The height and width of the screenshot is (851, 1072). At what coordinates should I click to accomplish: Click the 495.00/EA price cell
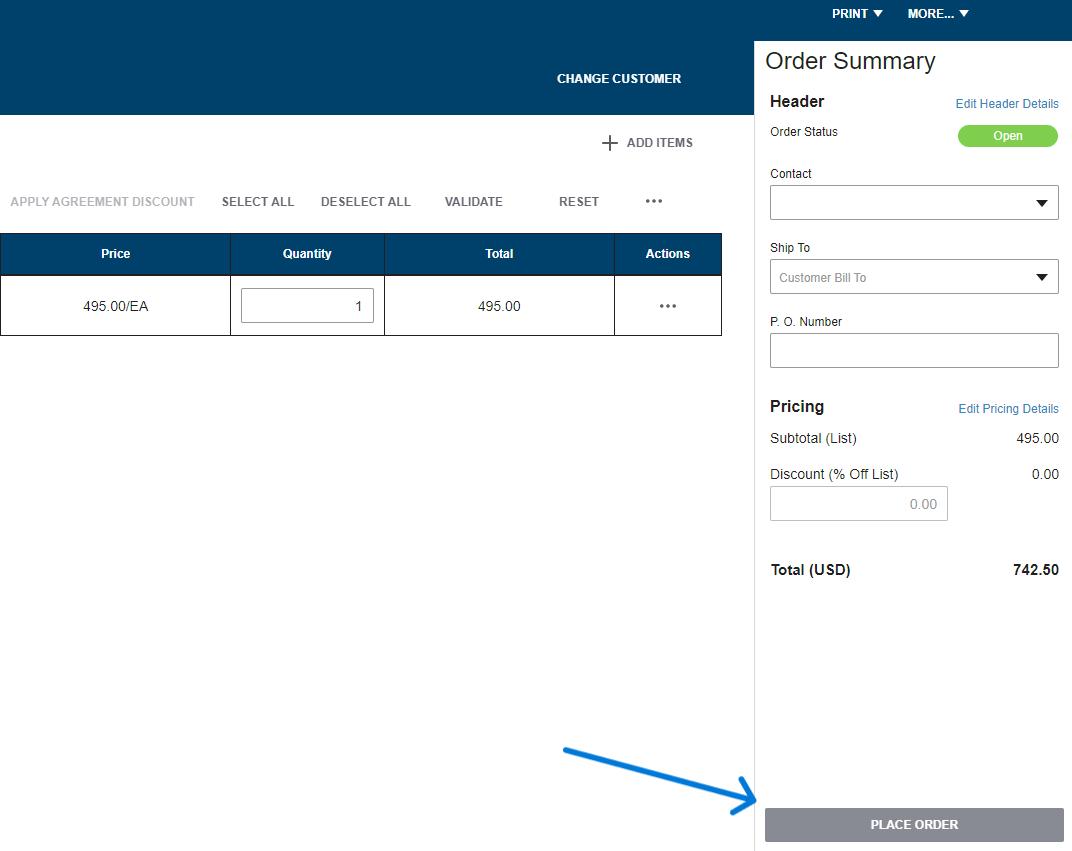[x=116, y=306]
